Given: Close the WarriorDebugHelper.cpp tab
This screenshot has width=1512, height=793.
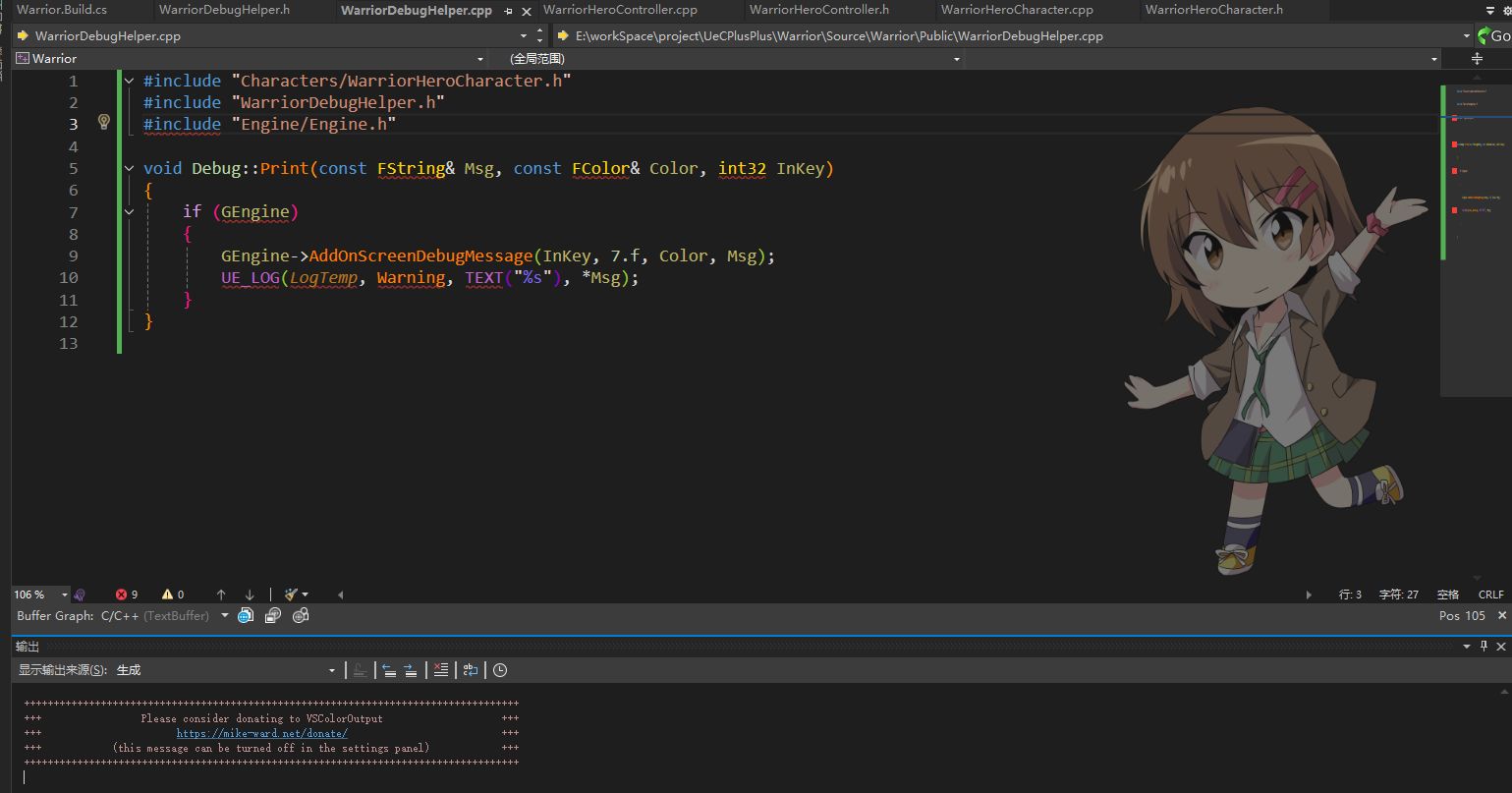Looking at the screenshot, I should point(527,11).
